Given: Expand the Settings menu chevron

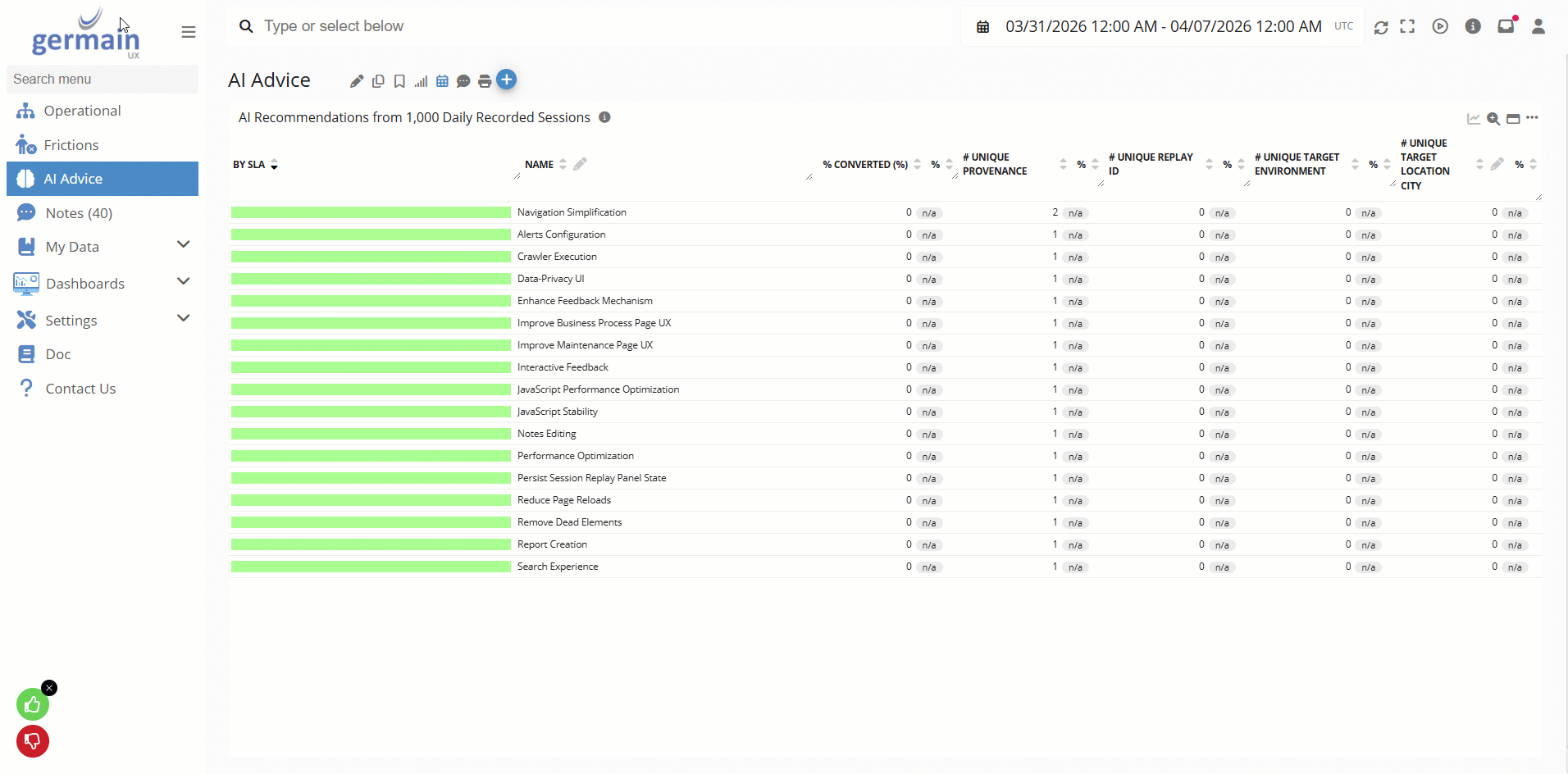Looking at the screenshot, I should (184, 319).
